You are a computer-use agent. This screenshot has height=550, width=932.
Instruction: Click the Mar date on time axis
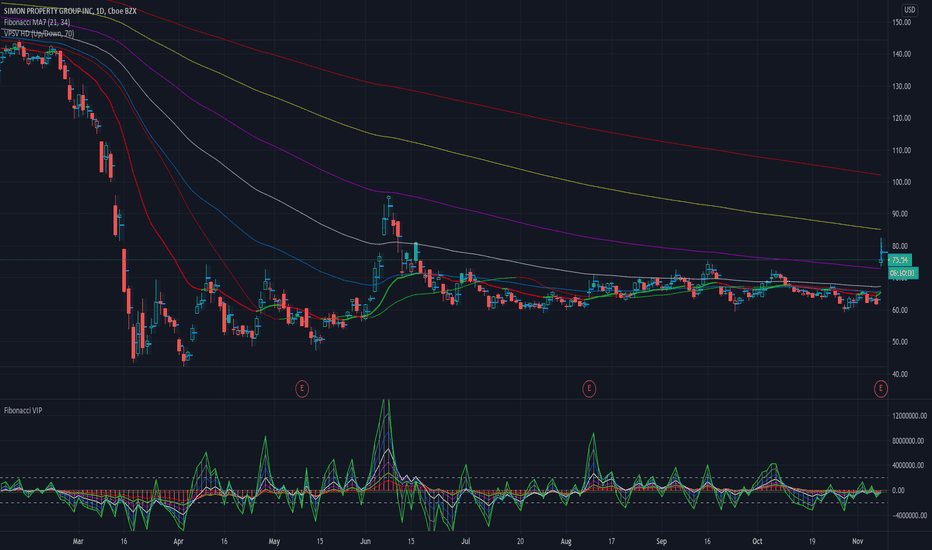78,542
